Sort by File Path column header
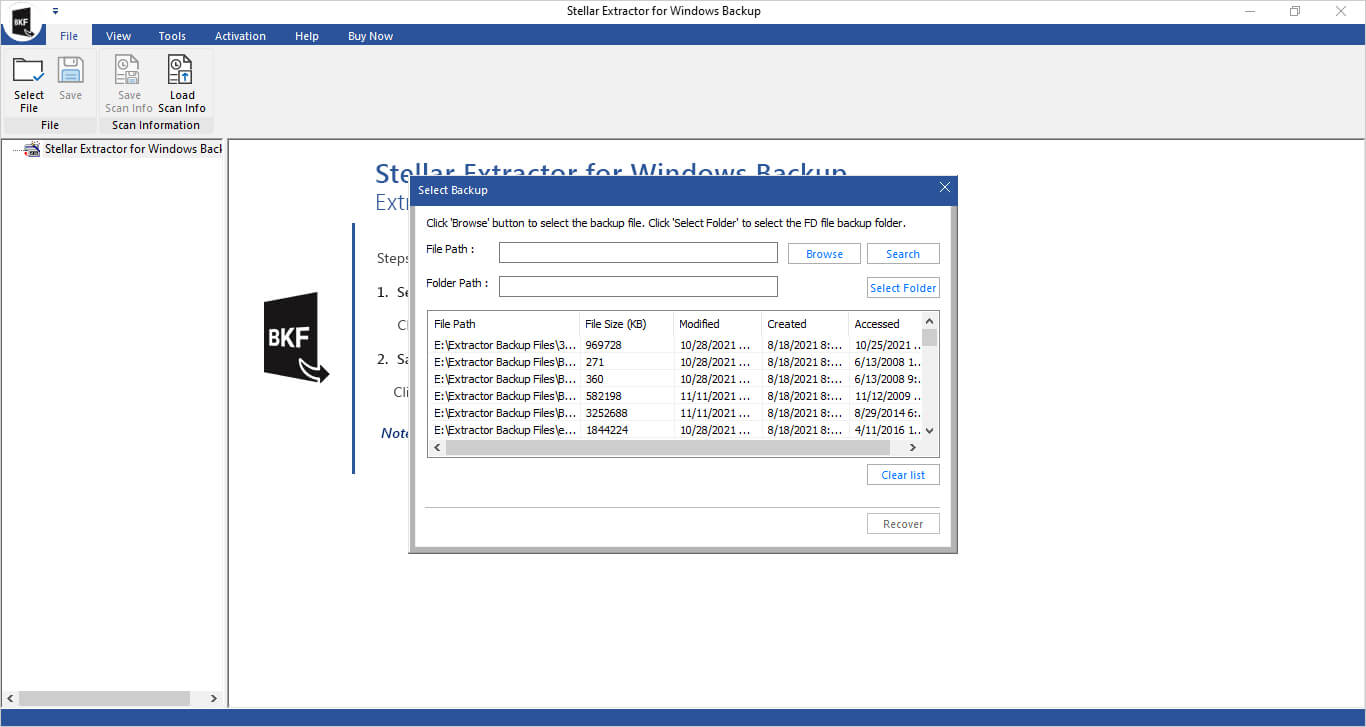Viewport: 1366px width, 727px height. [503, 324]
